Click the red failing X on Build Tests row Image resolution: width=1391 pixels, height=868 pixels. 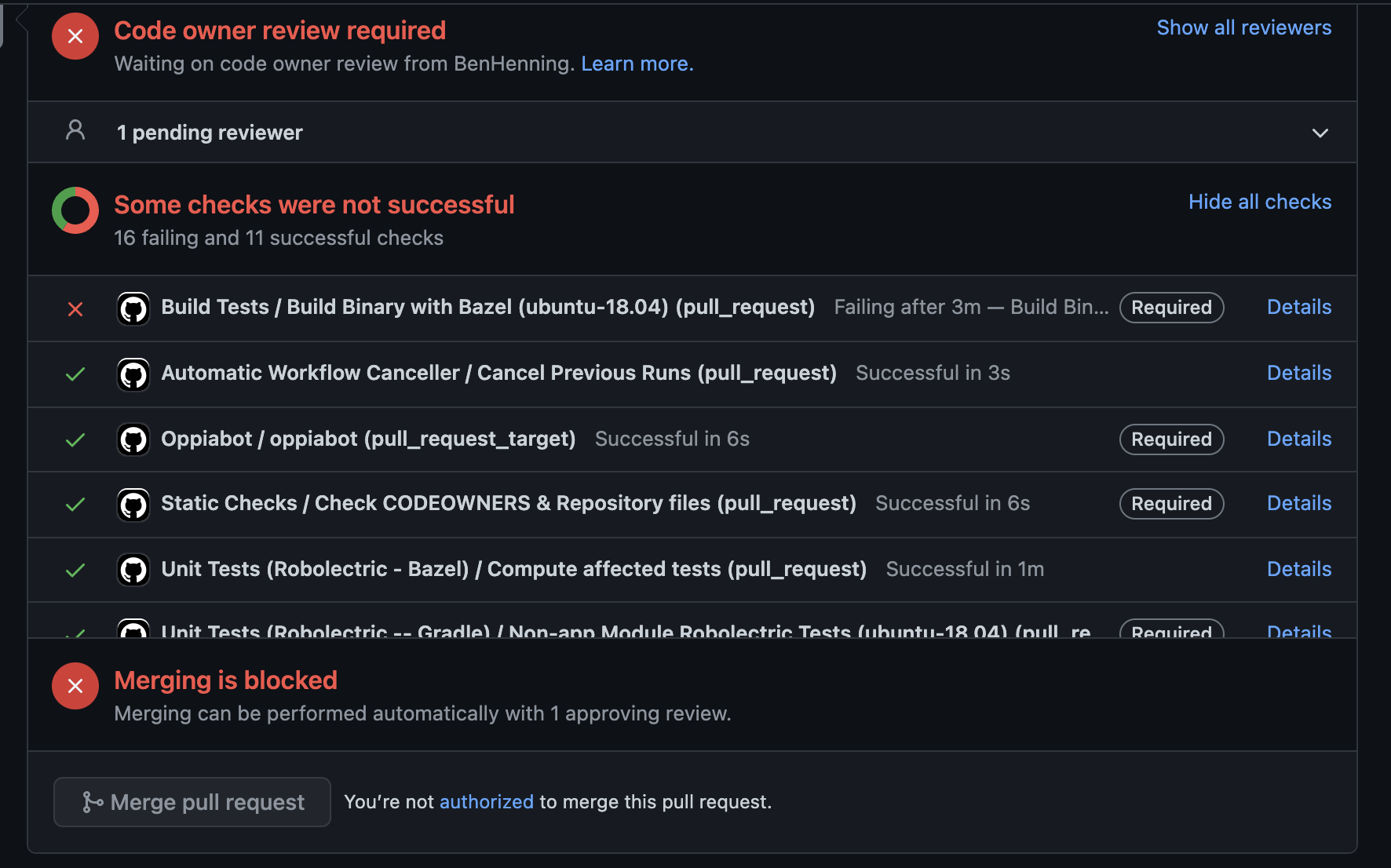point(75,309)
